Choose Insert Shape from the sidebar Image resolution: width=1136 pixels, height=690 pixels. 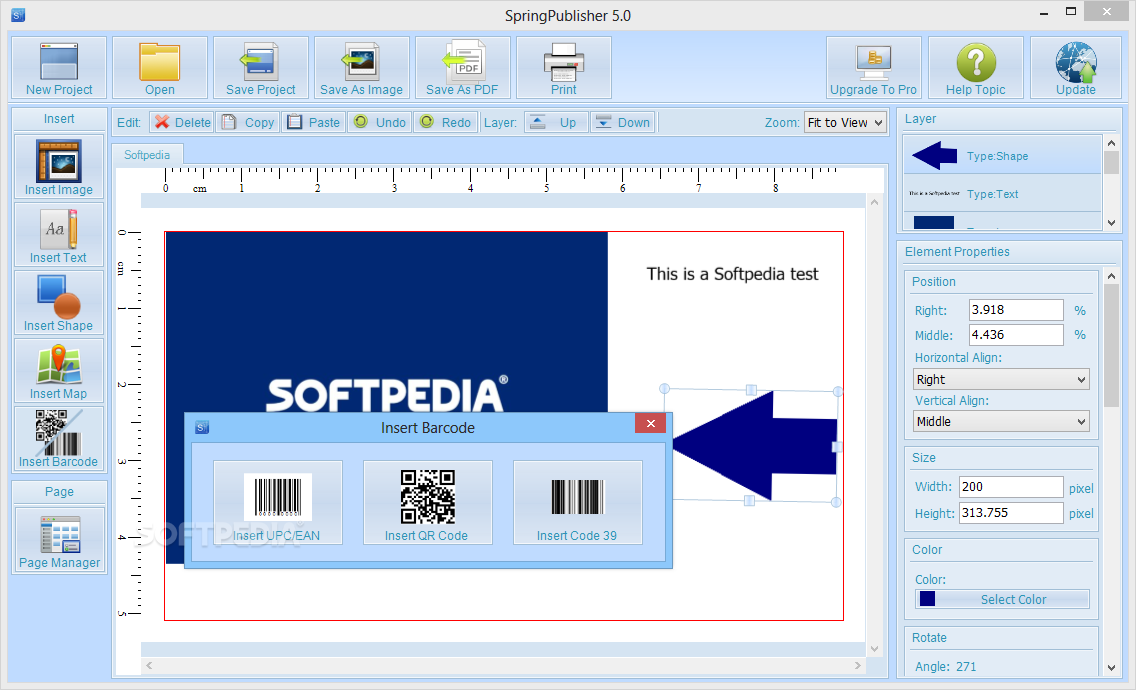click(x=59, y=303)
